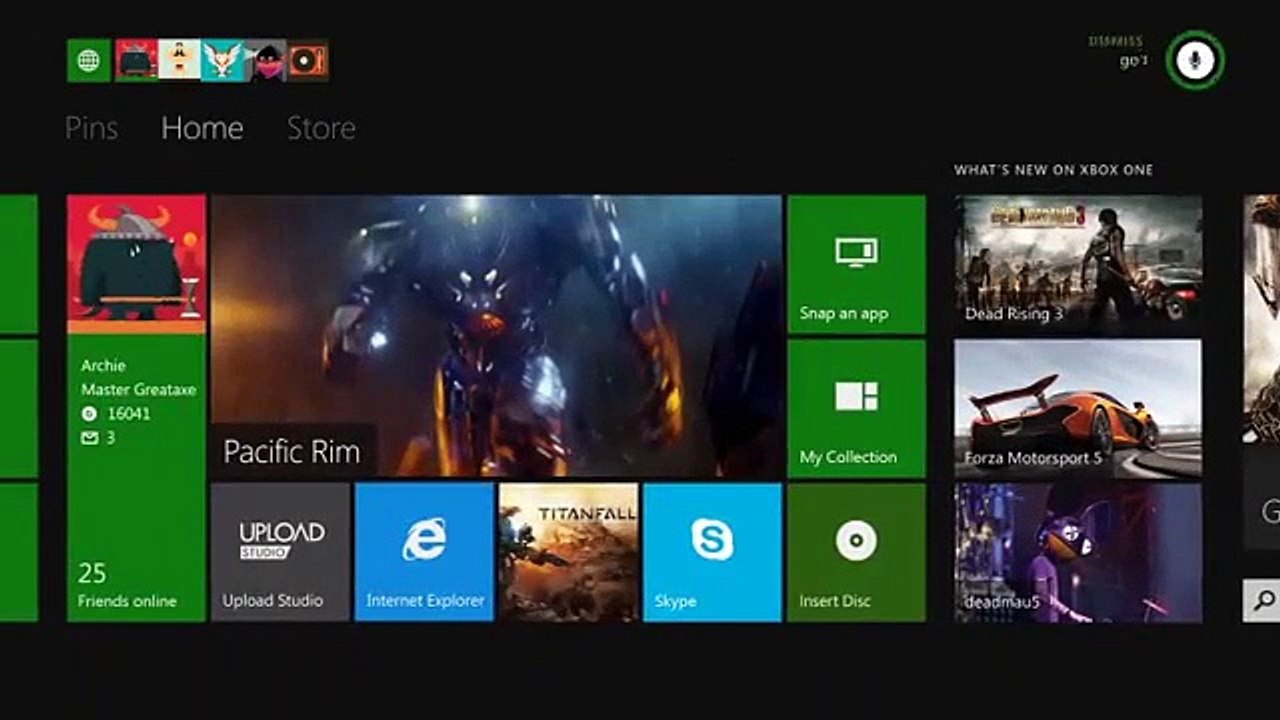Open the 3 messages entry
This screenshot has height=720, width=1280.
pyautogui.click(x=98, y=438)
